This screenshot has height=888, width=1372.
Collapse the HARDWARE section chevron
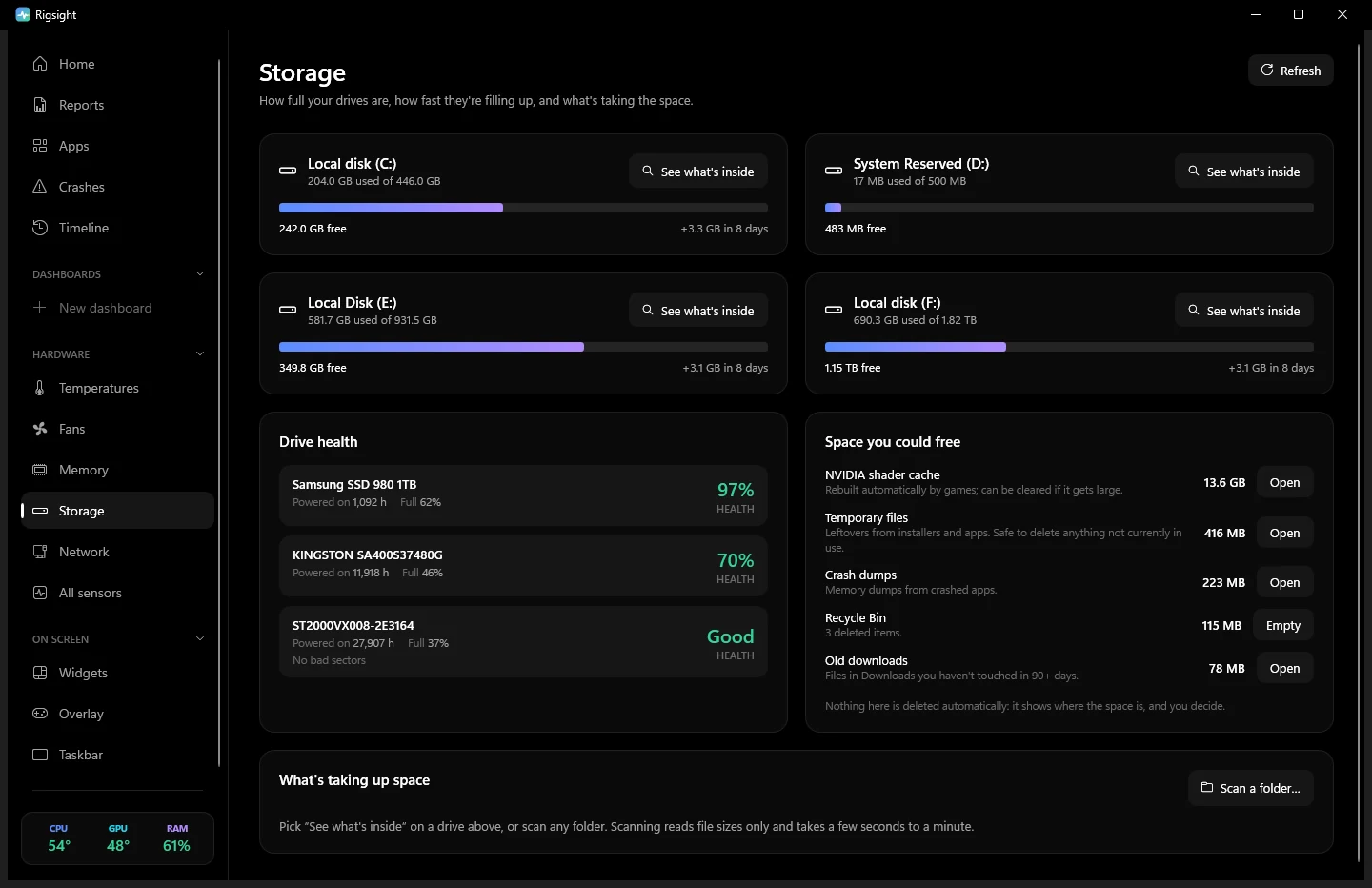(200, 353)
